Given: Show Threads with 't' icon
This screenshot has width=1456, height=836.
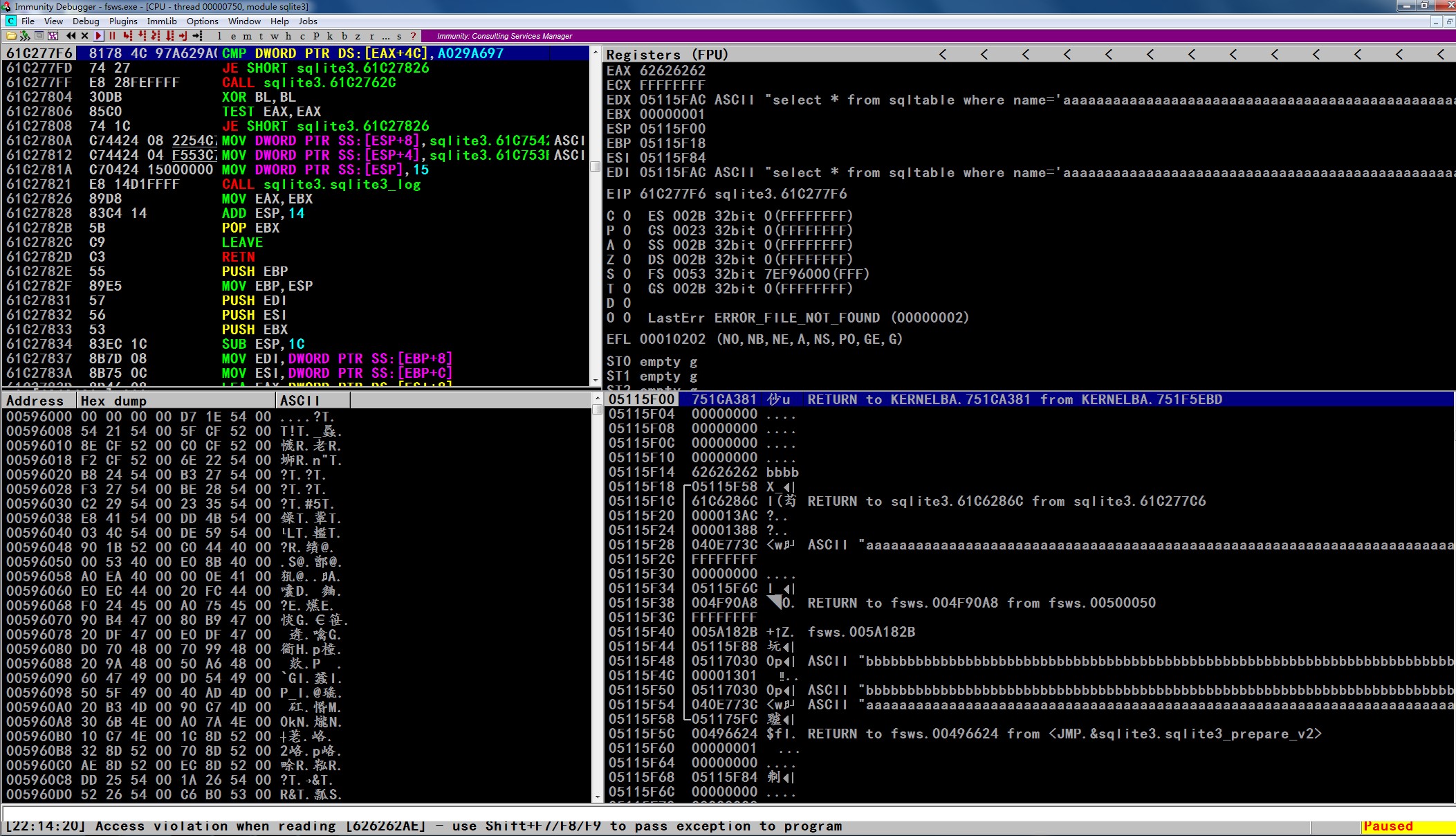Looking at the screenshot, I should (x=261, y=36).
